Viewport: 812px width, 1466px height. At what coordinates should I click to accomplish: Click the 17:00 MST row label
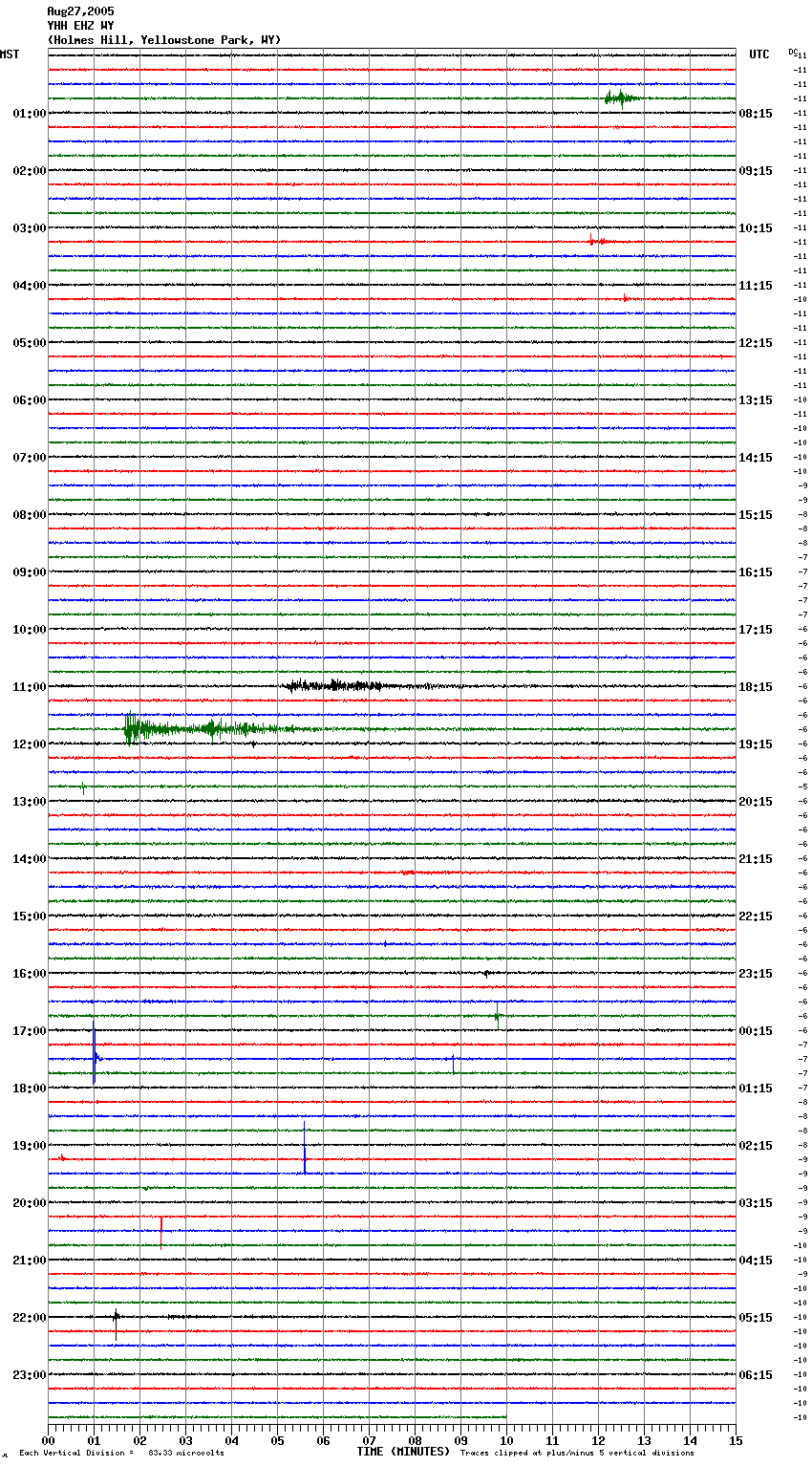30,1031
